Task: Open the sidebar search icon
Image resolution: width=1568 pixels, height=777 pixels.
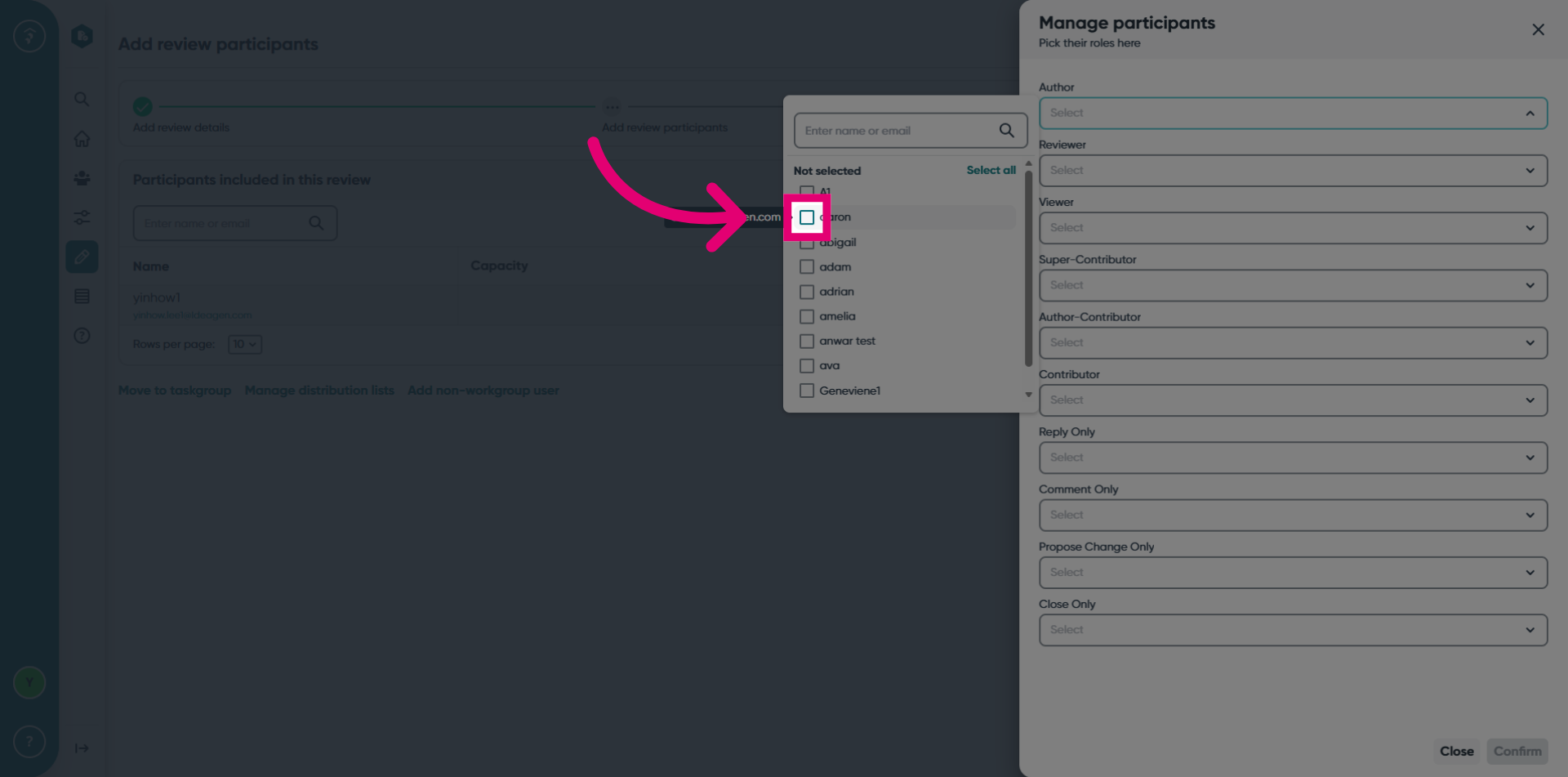Action: click(82, 99)
